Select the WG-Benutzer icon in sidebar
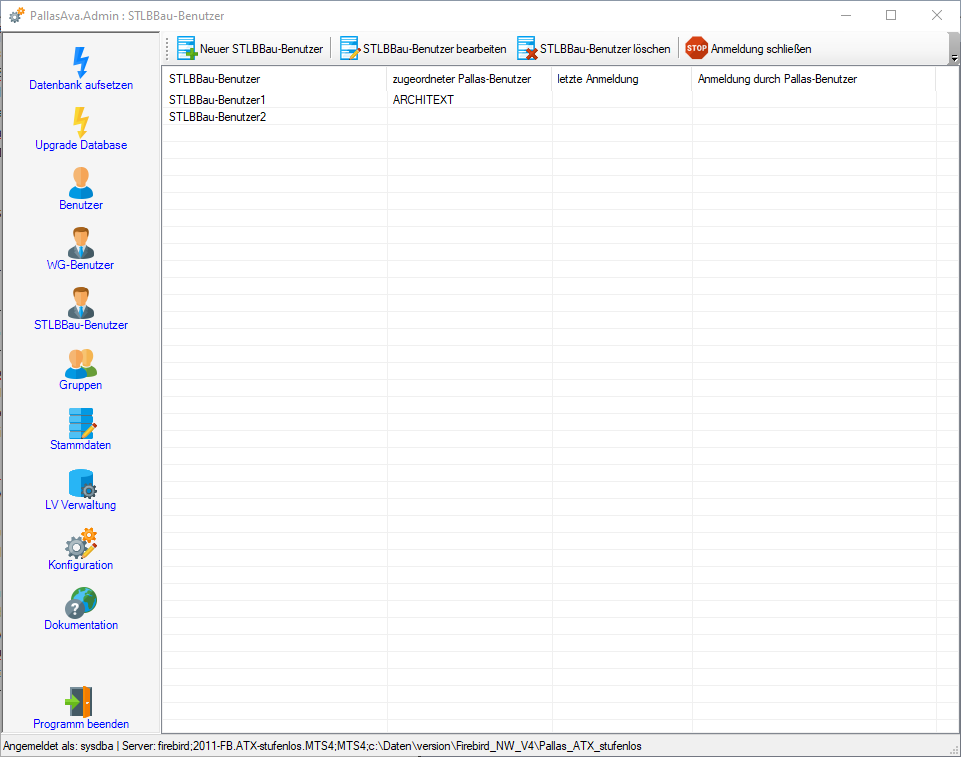 click(x=81, y=242)
